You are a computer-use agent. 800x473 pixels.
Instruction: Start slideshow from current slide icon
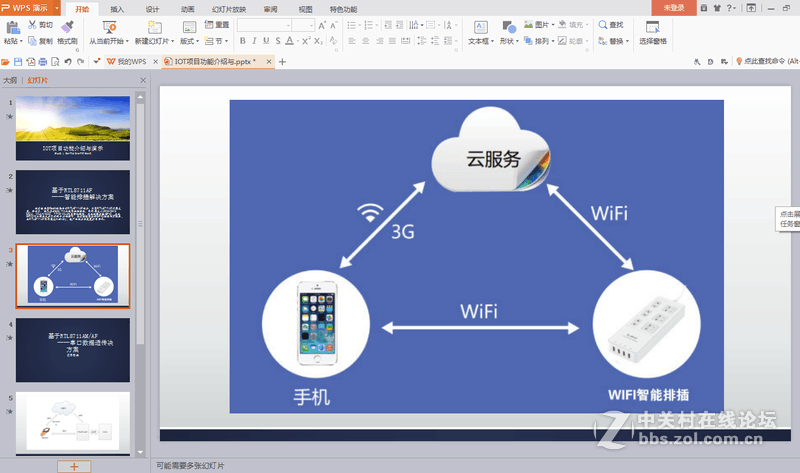(x=109, y=28)
